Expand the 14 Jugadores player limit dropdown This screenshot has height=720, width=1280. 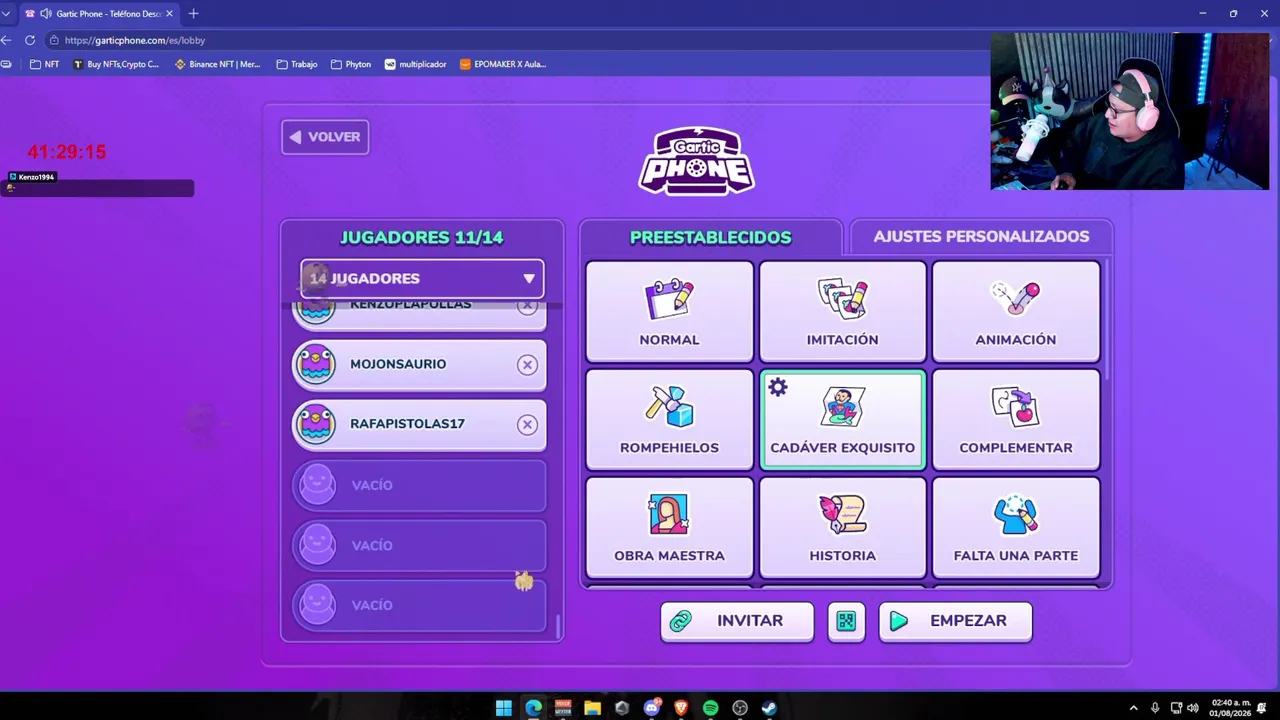coord(422,278)
